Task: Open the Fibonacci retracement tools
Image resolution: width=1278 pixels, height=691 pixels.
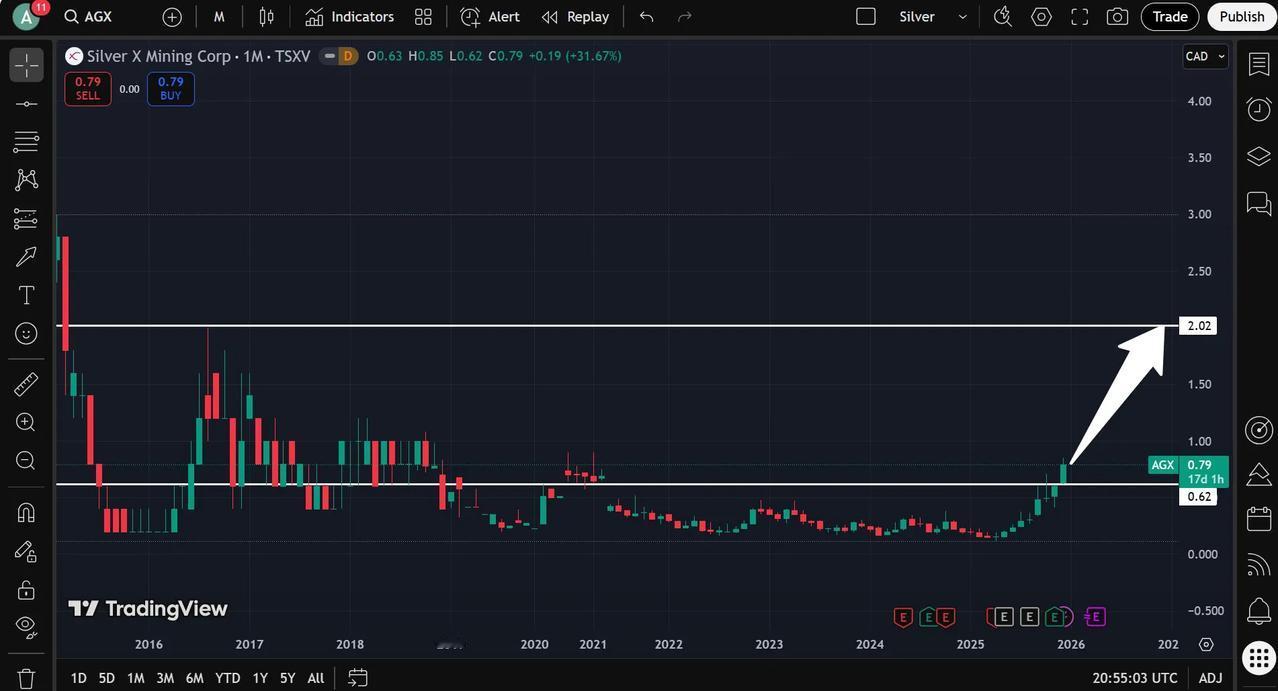Action: click(x=26, y=142)
